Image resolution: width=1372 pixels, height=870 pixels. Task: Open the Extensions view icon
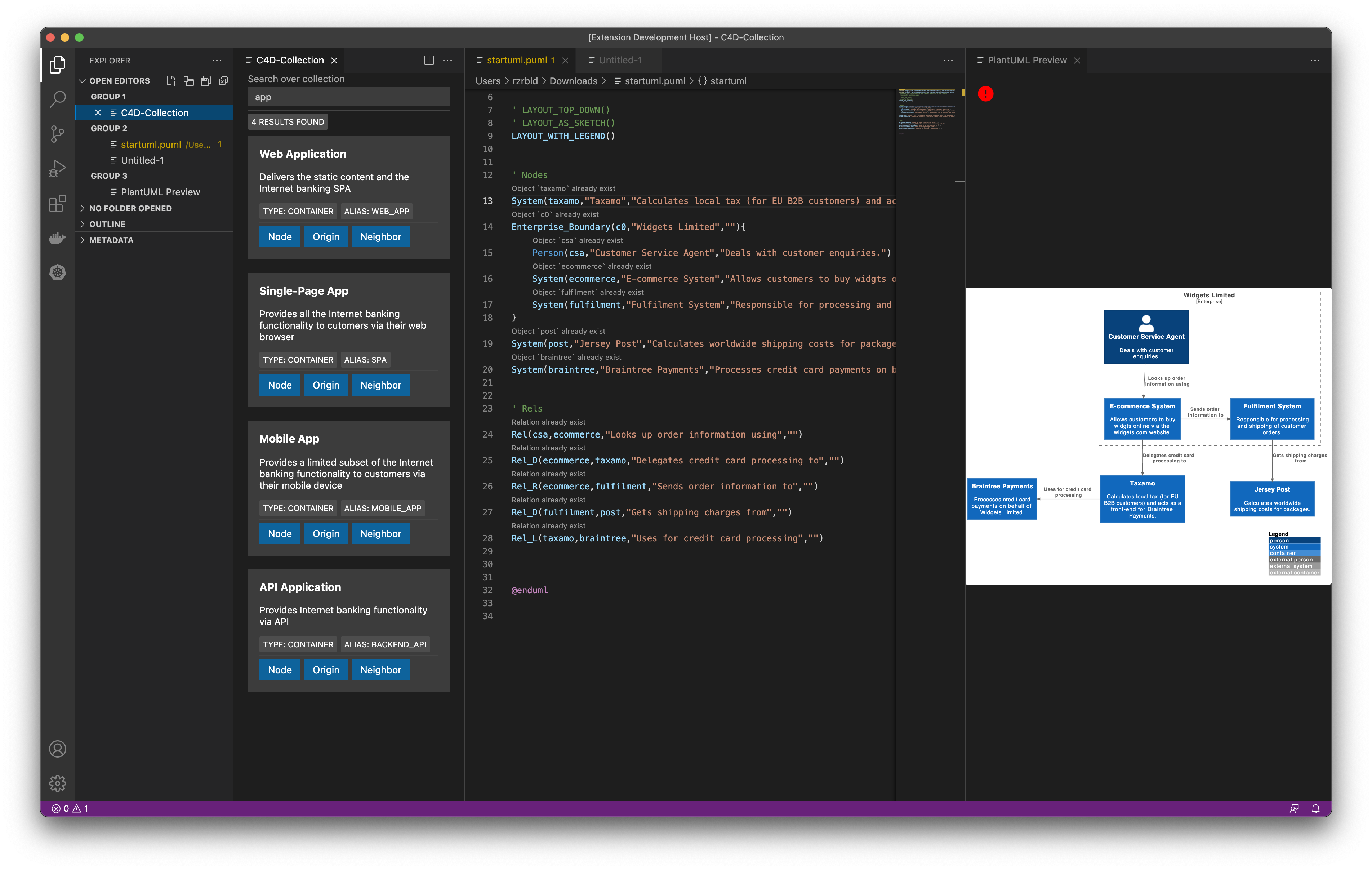coord(58,203)
